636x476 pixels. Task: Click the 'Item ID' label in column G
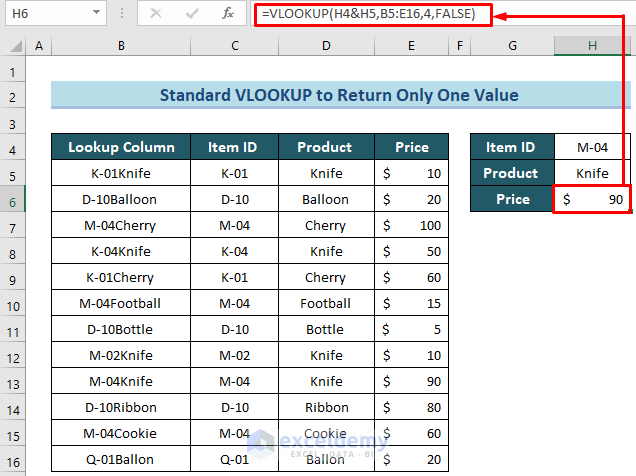coord(512,147)
